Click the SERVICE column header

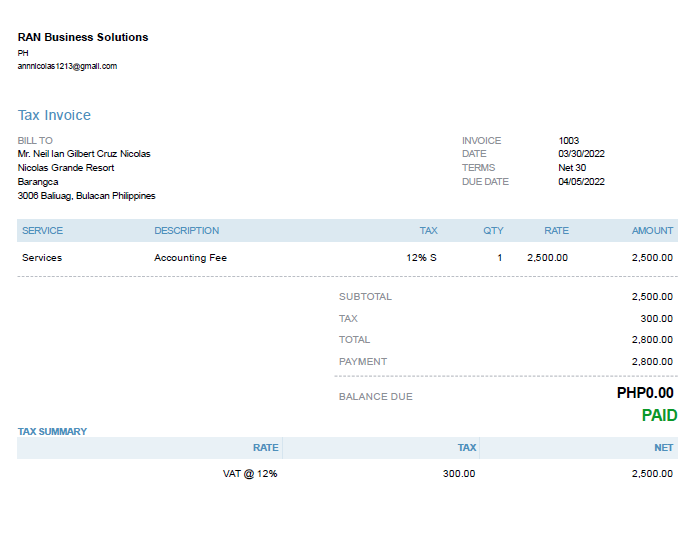click(x=42, y=231)
